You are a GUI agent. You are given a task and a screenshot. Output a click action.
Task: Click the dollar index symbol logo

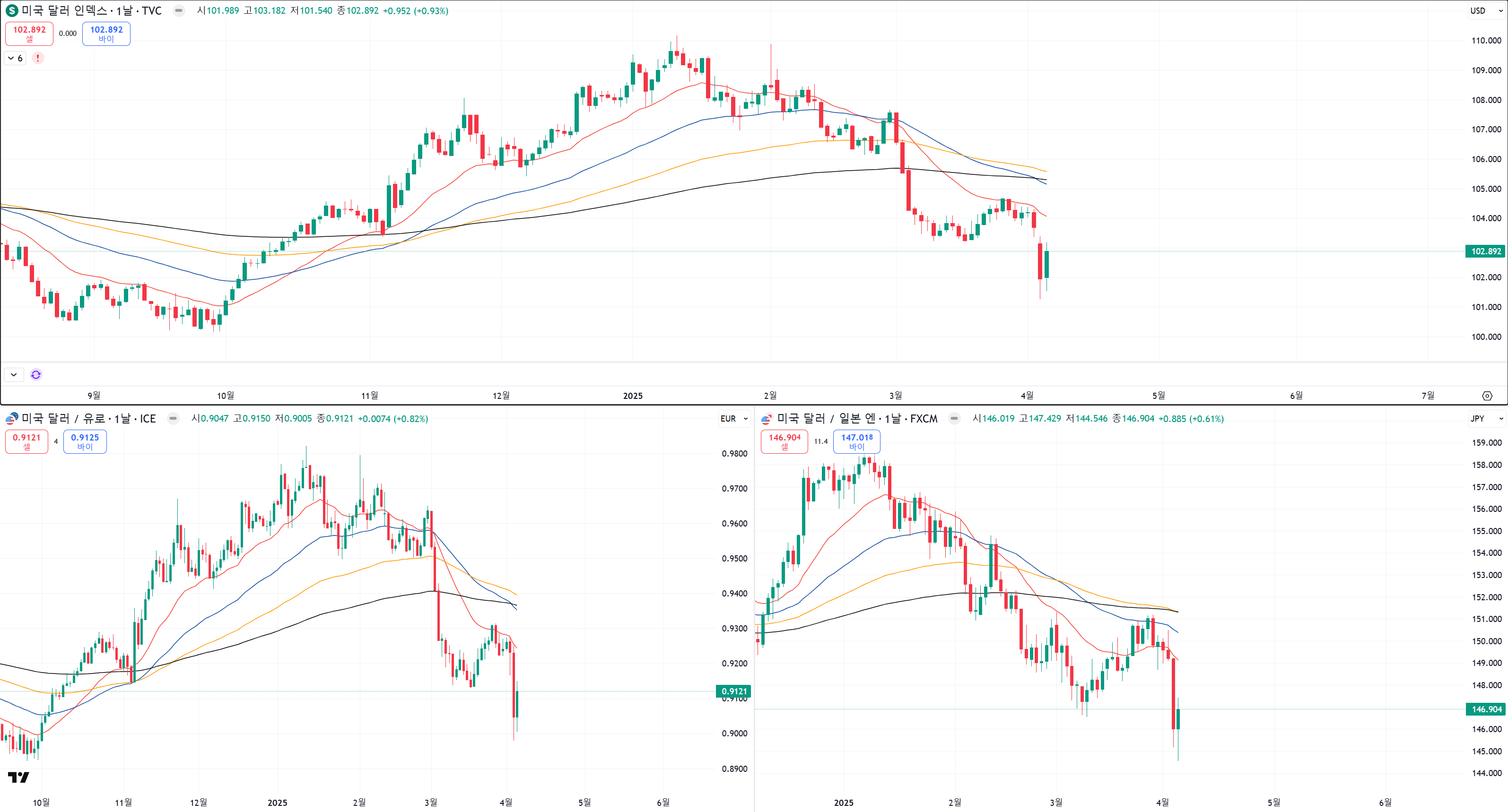point(11,10)
